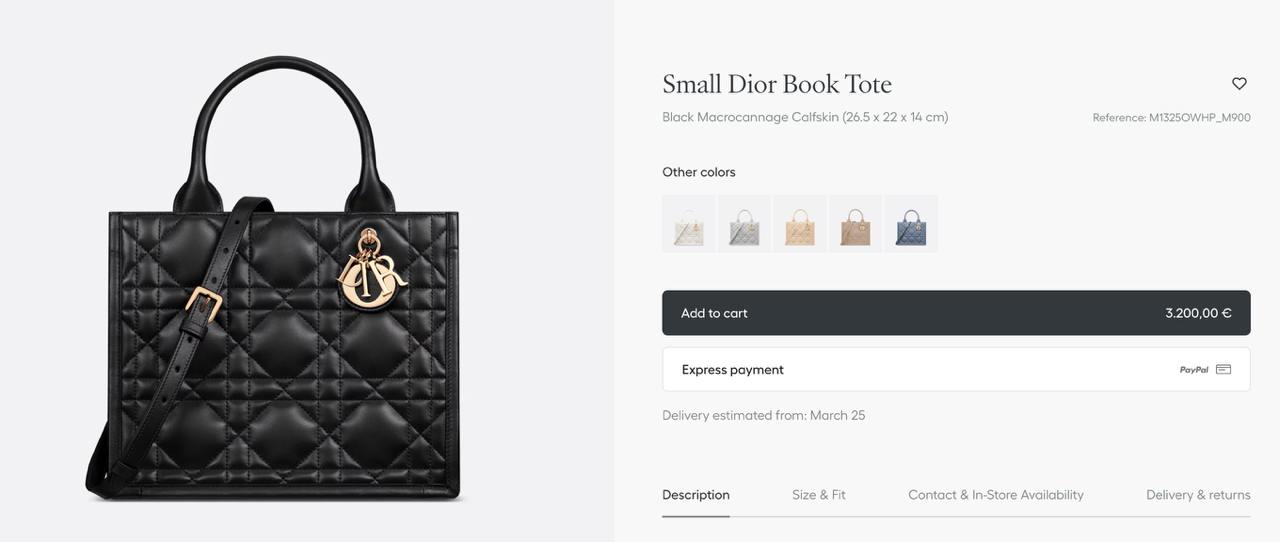This screenshot has width=1280, height=542.
Task: Open Contact & In-Store Availability tab
Action: (x=996, y=495)
